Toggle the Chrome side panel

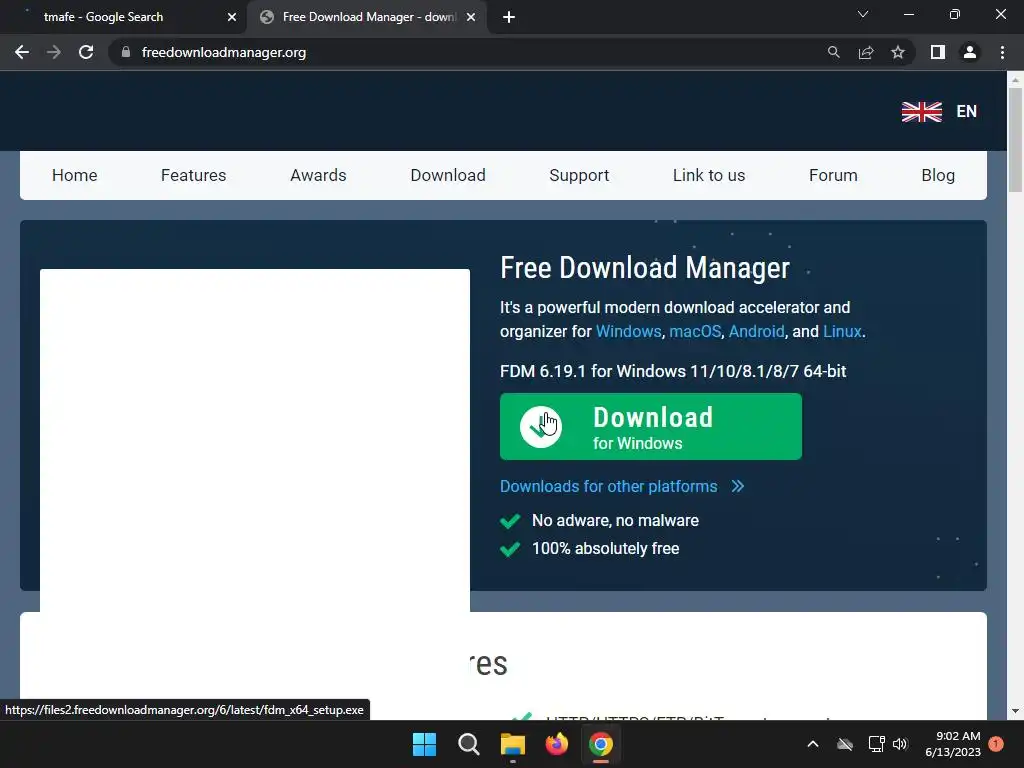pyautogui.click(x=938, y=52)
